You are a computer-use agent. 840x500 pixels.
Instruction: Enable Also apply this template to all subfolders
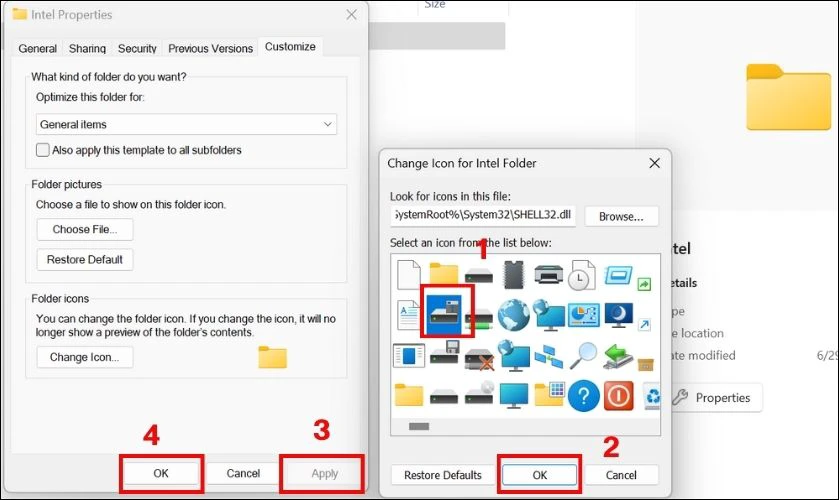(x=43, y=150)
